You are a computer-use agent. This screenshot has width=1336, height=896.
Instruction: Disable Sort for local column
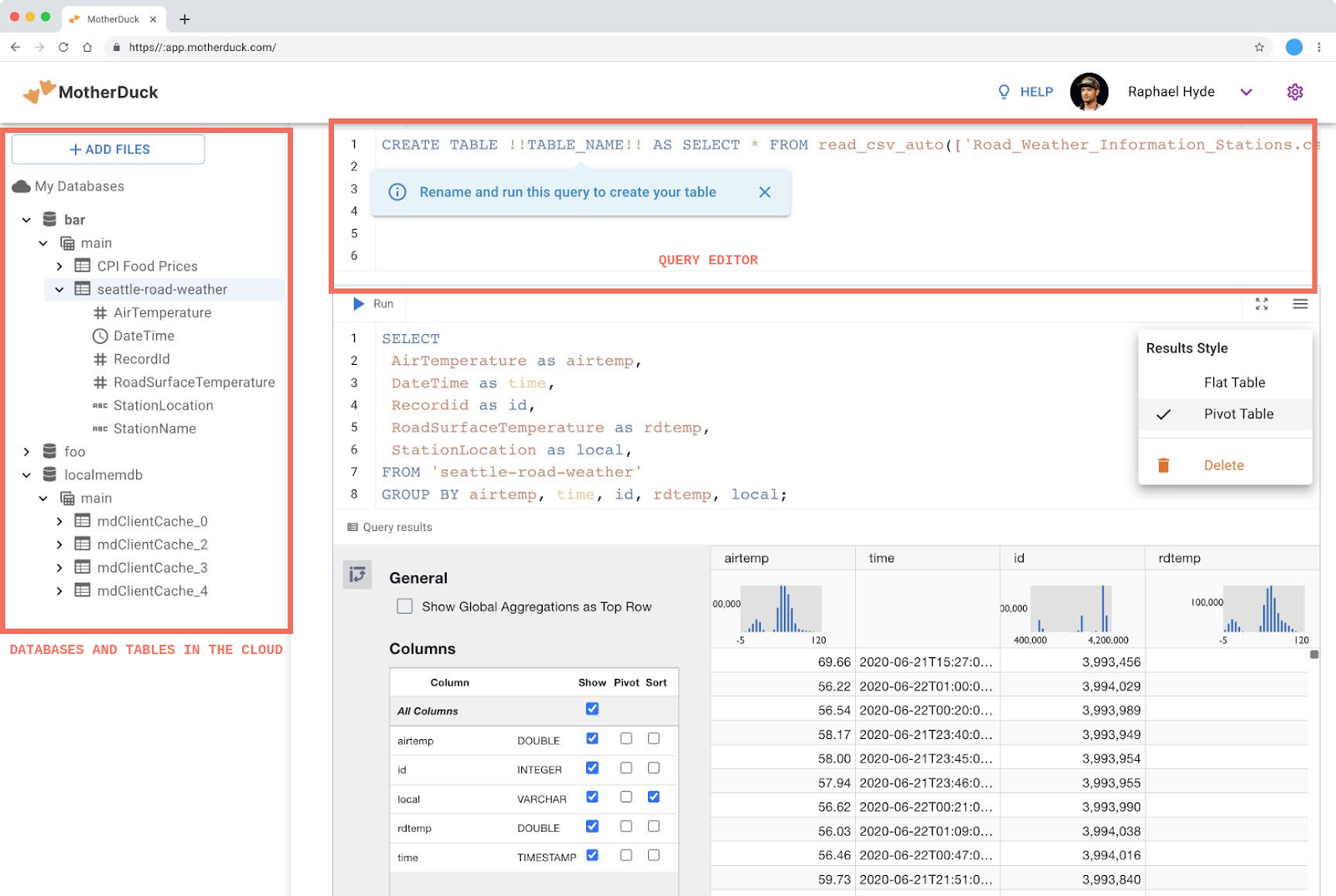point(654,797)
